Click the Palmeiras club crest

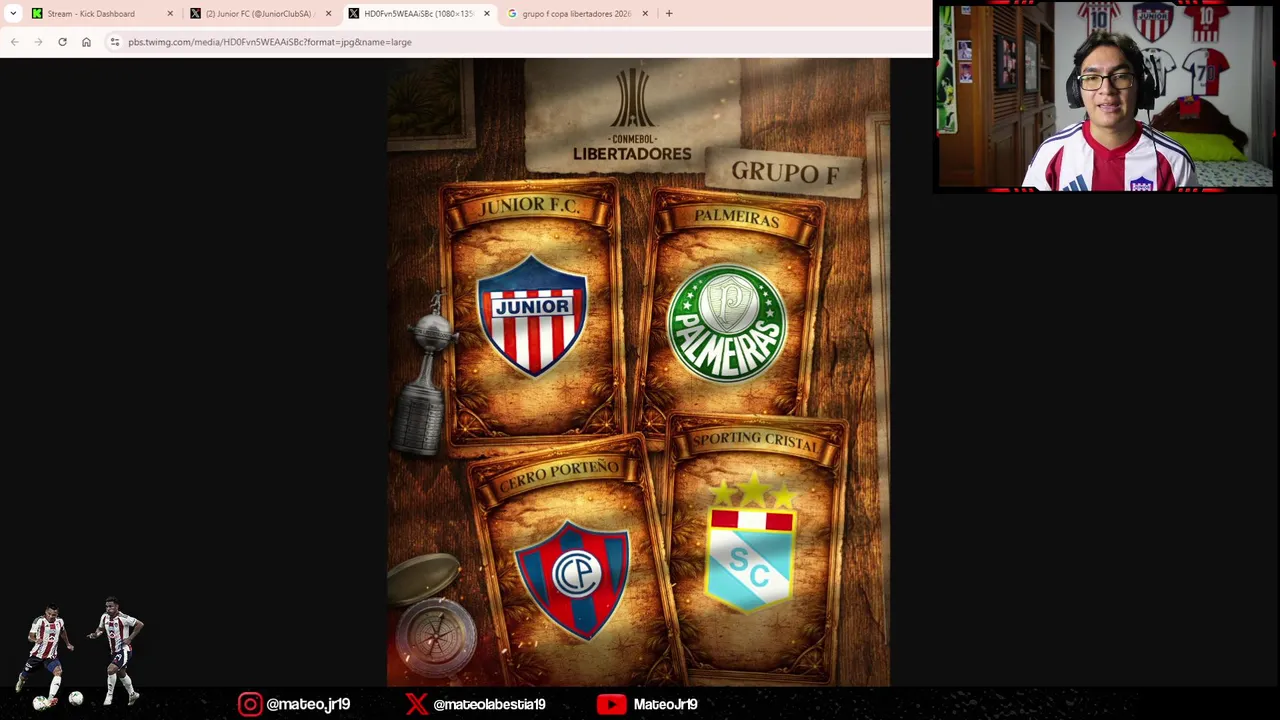pos(727,323)
